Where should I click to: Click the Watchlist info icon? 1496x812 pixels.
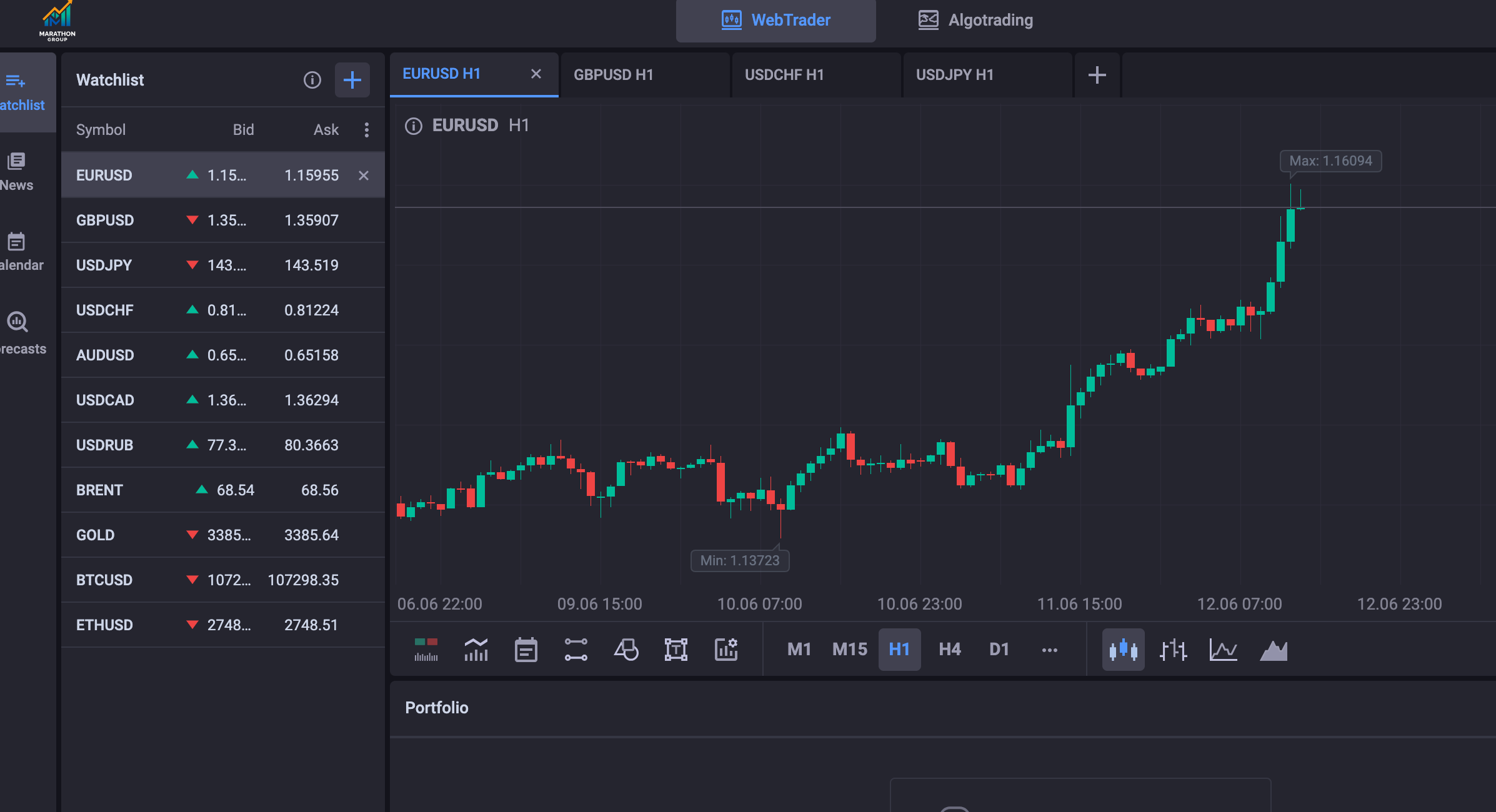[312, 80]
